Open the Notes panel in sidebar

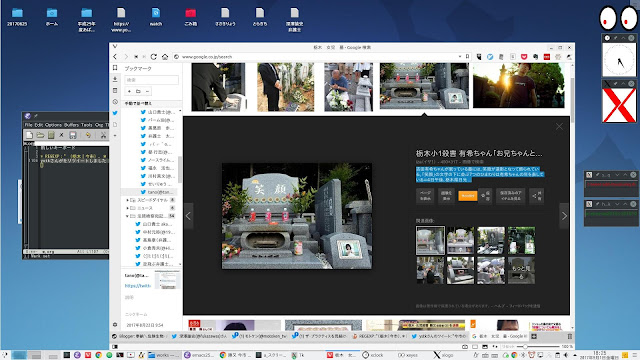coord(115,91)
